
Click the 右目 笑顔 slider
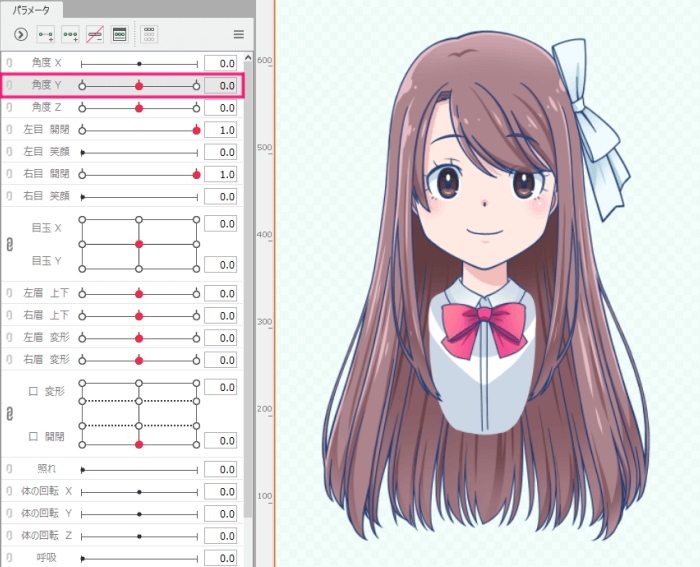[x=139, y=197]
